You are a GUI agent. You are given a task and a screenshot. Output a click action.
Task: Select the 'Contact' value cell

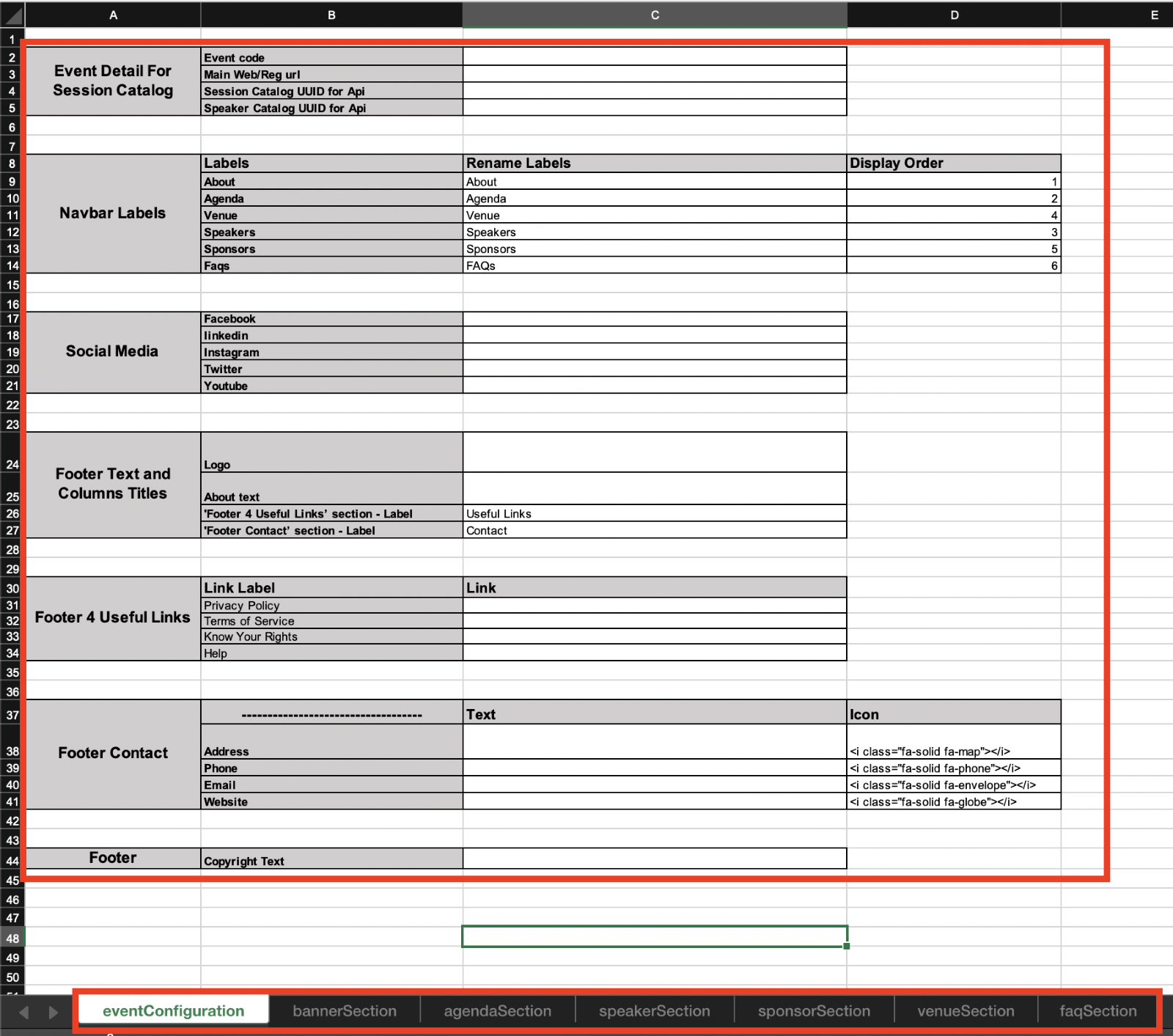655,530
